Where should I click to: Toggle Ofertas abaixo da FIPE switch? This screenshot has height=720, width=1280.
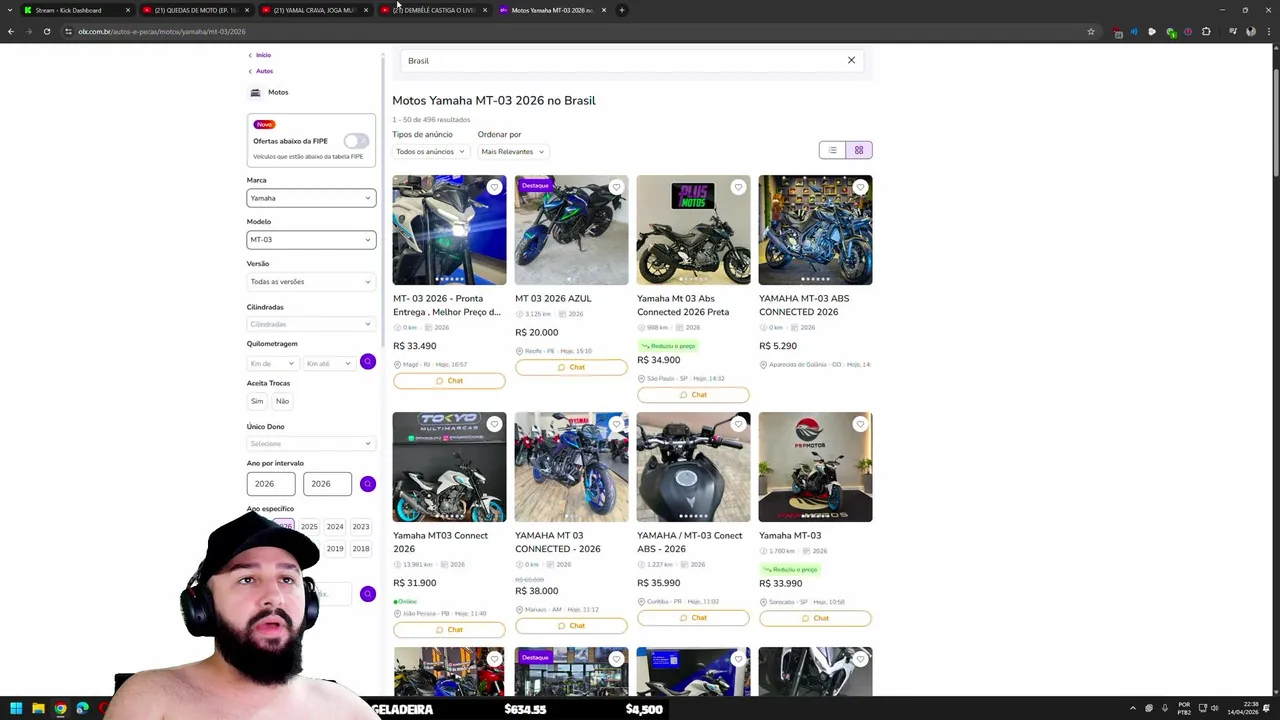pyautogui.click(x=356, y=141)
